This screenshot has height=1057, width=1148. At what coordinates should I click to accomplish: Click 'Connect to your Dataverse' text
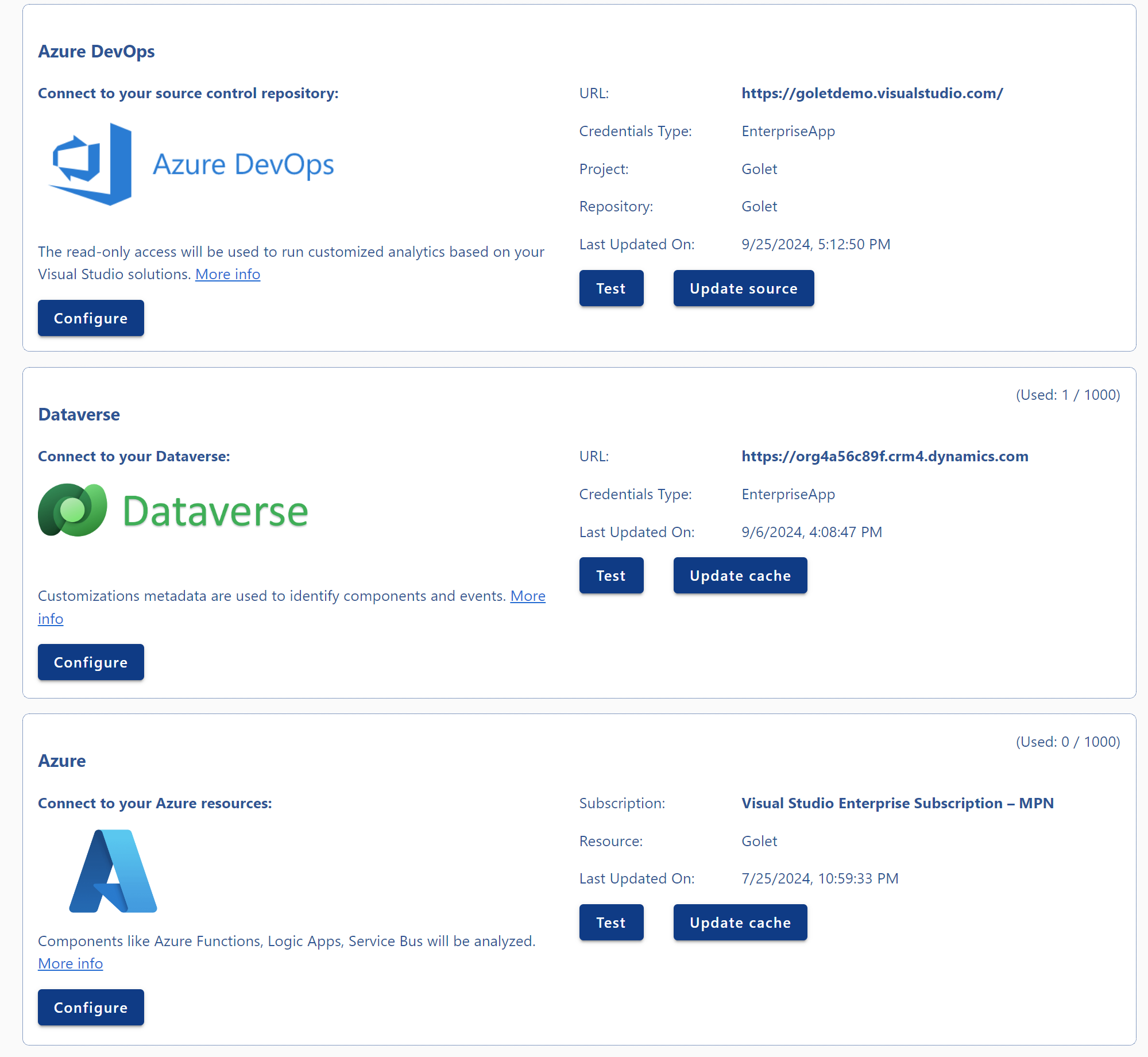(134, 457)
